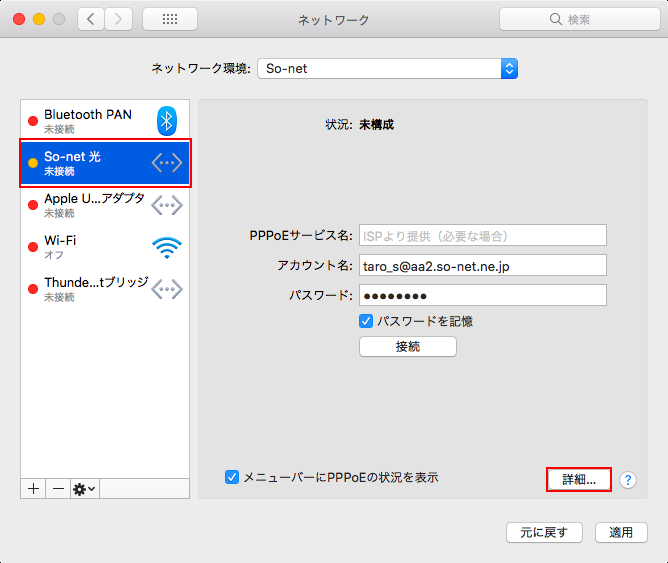Viewport: 668px width, 563px height.
Task: Open the gear action menu below list
Action: 84,488
